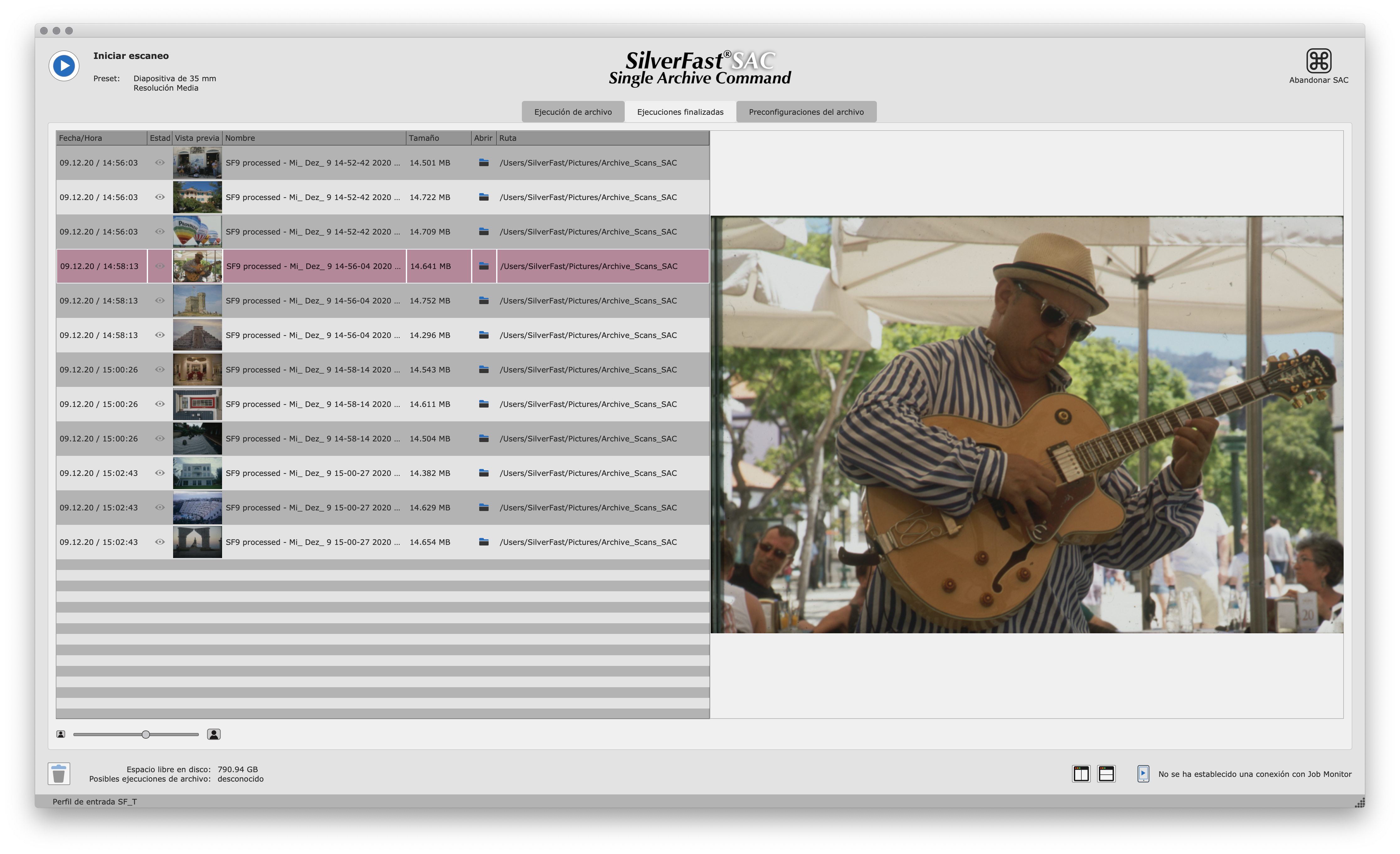
Task: Select the hot air balloons thumbnail
Action: point(197,232)
